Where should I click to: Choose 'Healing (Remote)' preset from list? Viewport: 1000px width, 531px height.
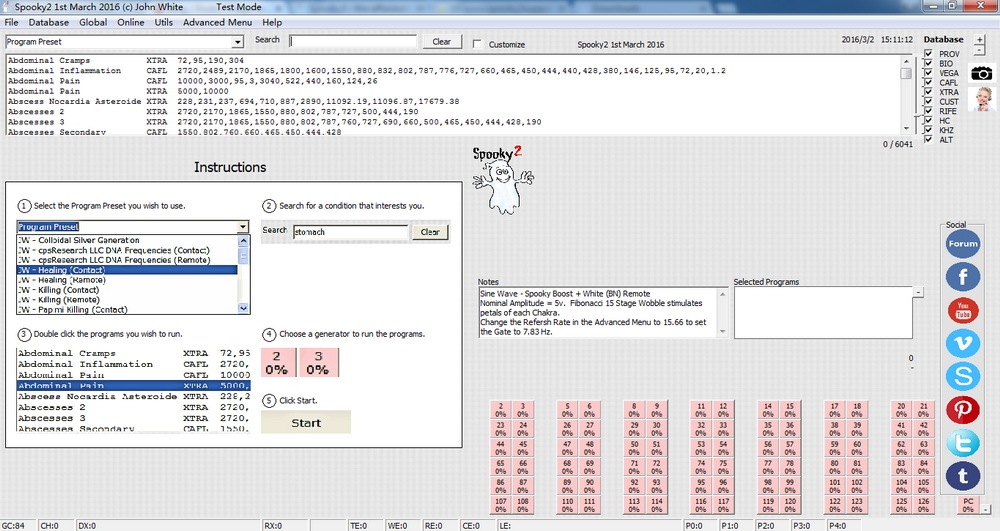(126, 280)
